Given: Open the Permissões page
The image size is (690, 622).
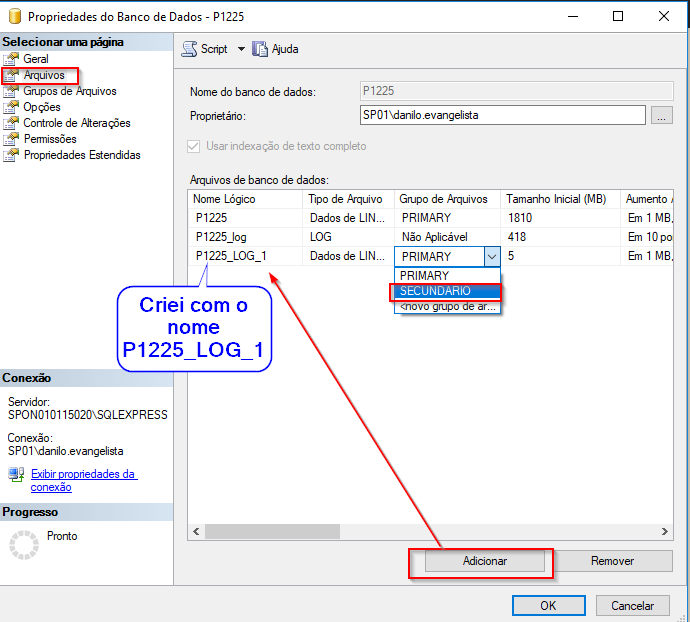Looking at the screenshot, I should pos(50,139).
